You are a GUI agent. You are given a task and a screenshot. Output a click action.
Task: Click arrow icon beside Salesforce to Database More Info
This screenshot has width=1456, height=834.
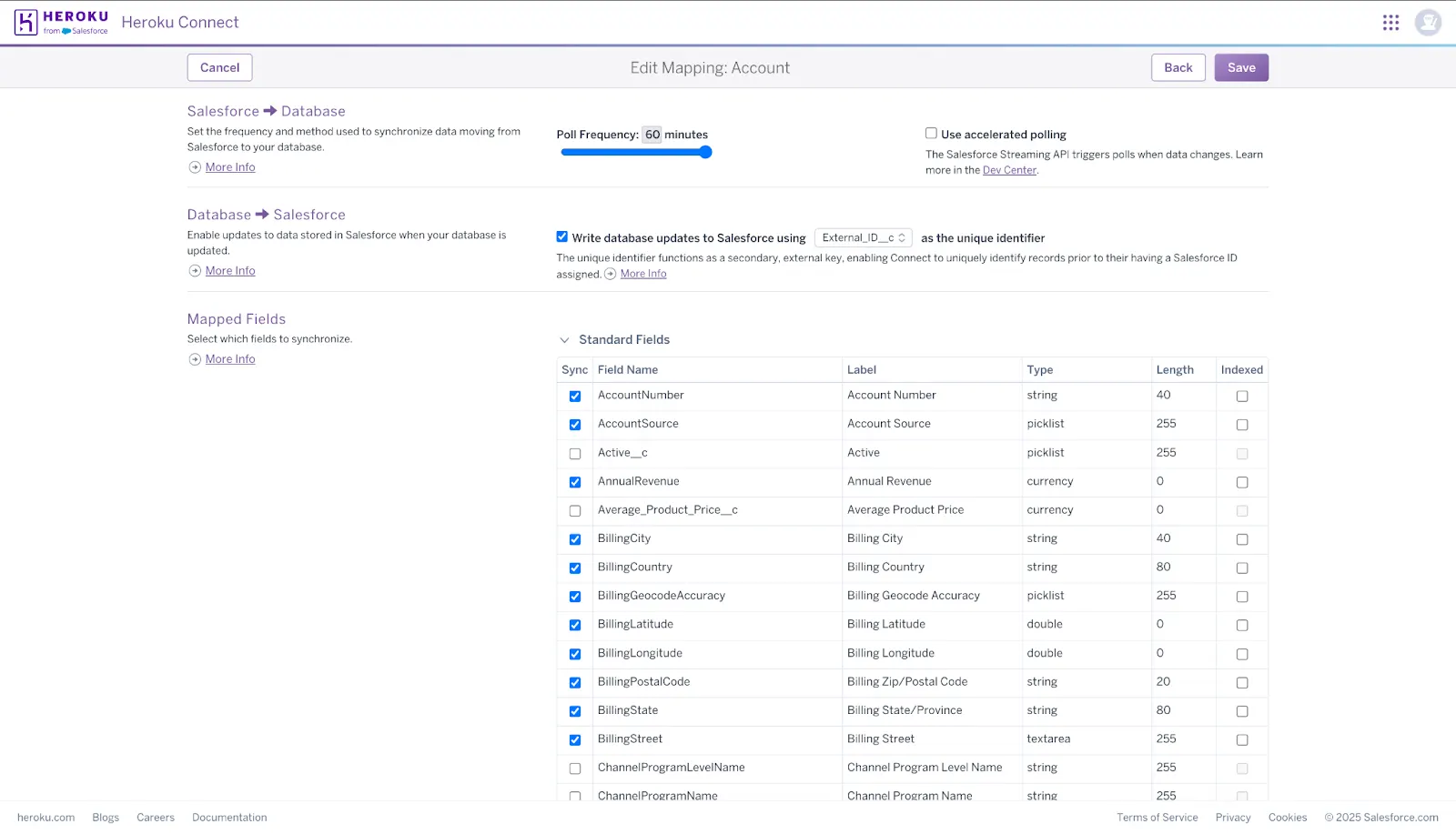pos(195,167)
